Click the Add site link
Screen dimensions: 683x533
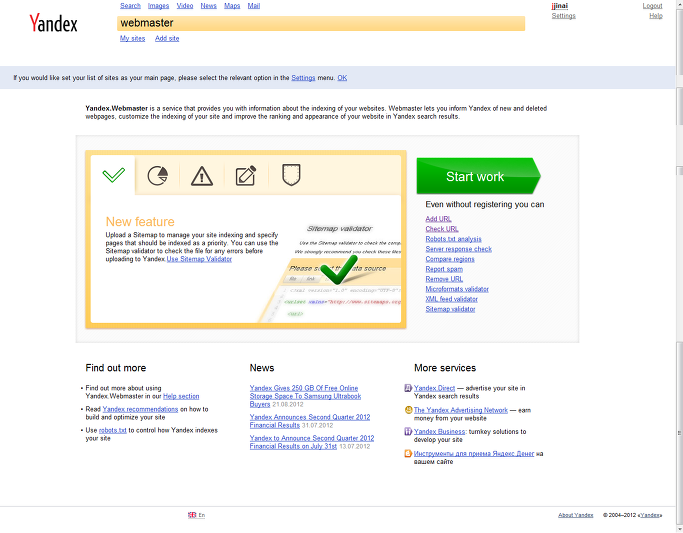pyautogui.click(x=167, y=38)
